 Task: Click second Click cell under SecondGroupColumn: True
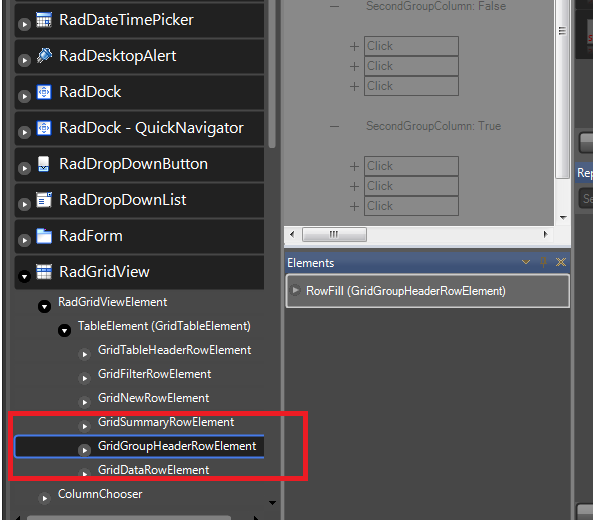[x=411, y=186]
